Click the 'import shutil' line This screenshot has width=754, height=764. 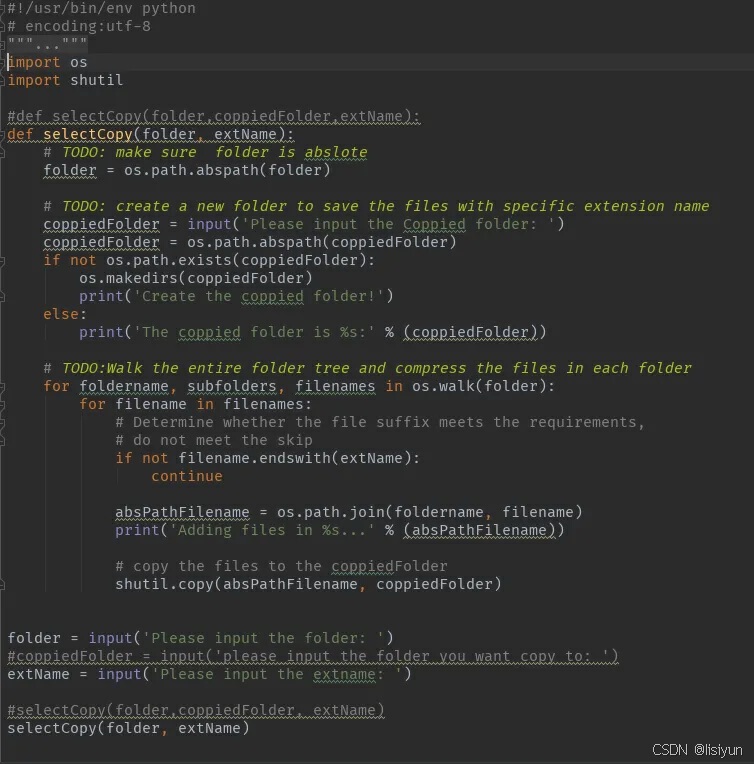(65, 80)
